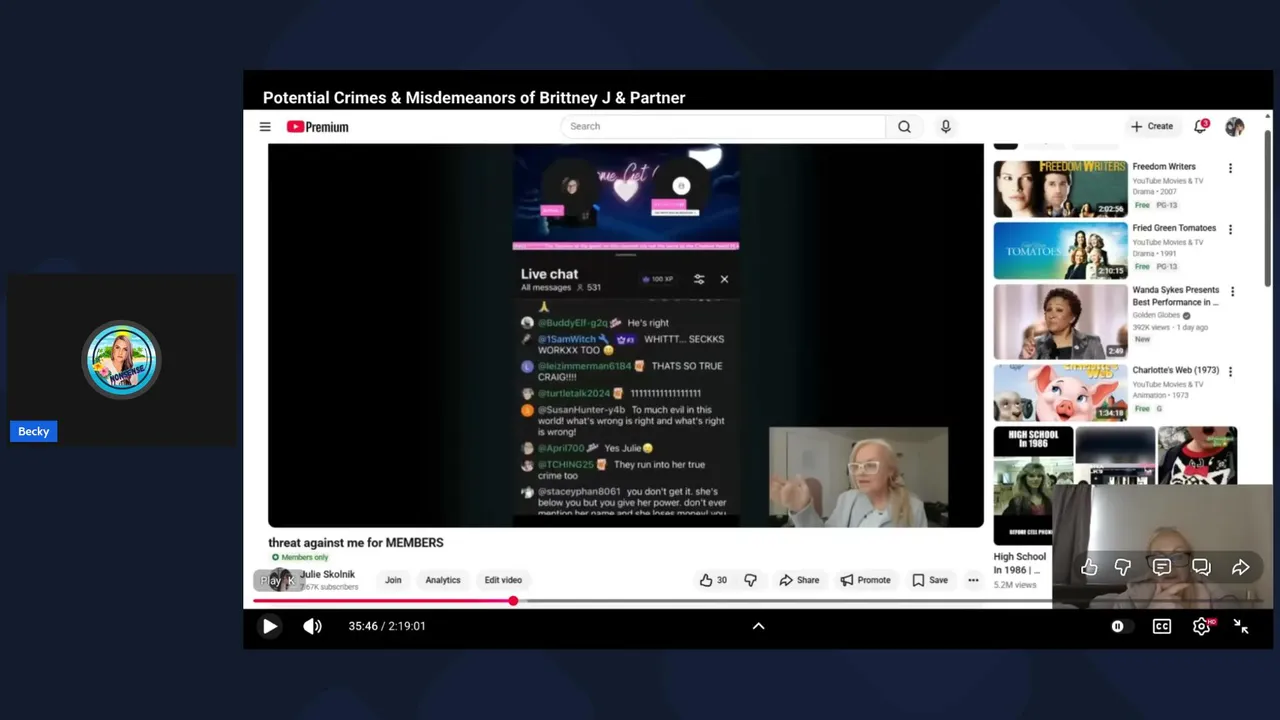
Task: Mute the player volume speaker icon
Action: 313,626
